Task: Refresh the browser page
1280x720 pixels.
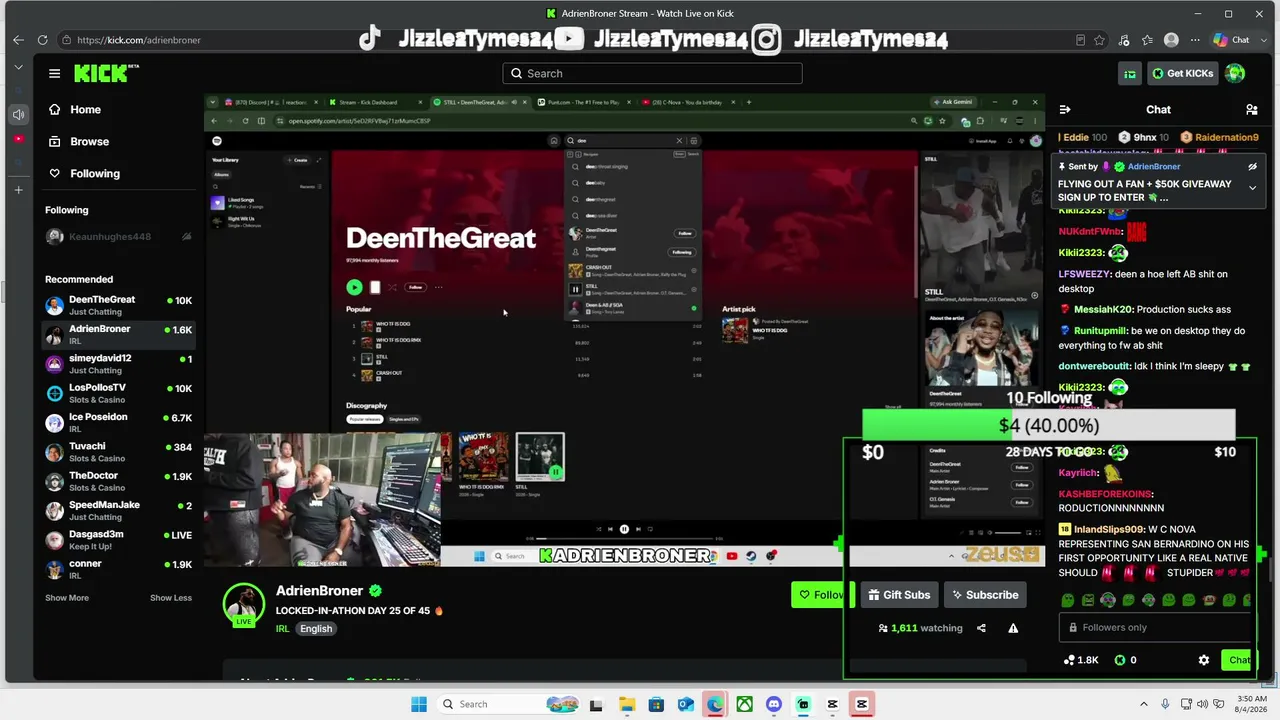Action: (42, 40)
